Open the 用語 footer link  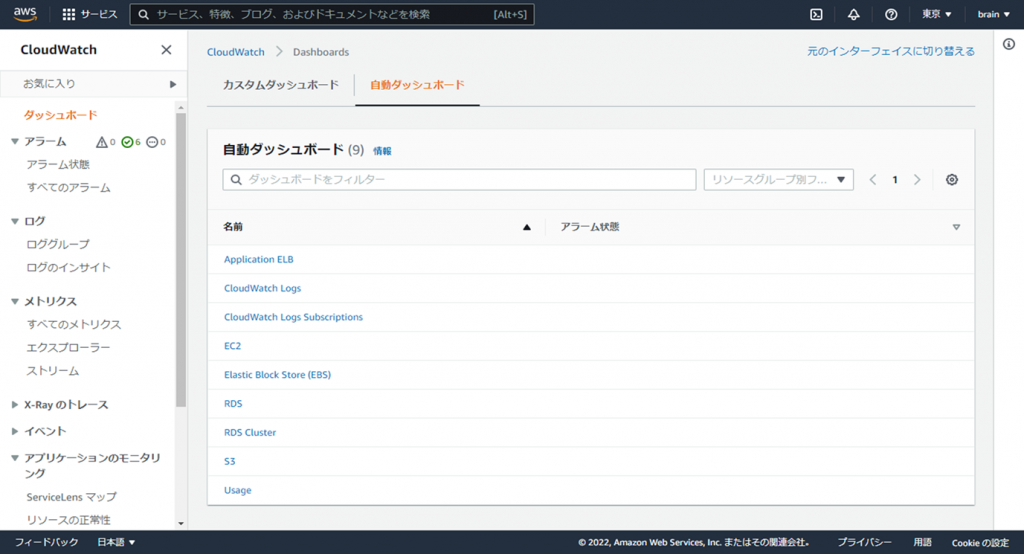(922, 542)
